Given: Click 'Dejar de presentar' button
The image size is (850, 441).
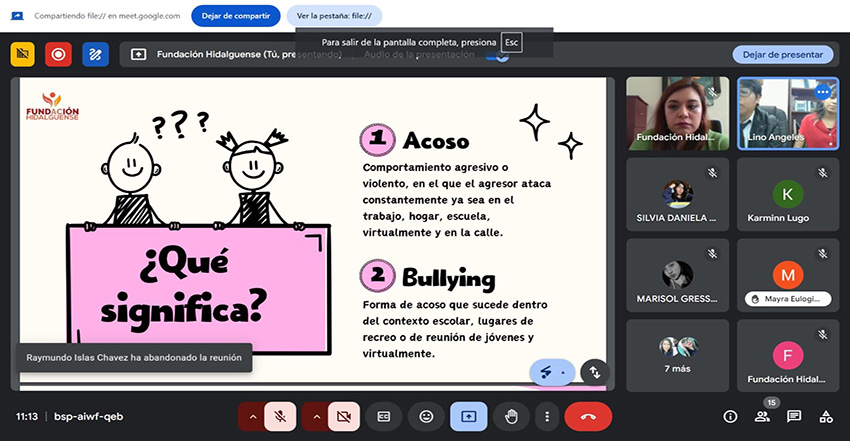Looking at the screenshot, I should 782,55.
